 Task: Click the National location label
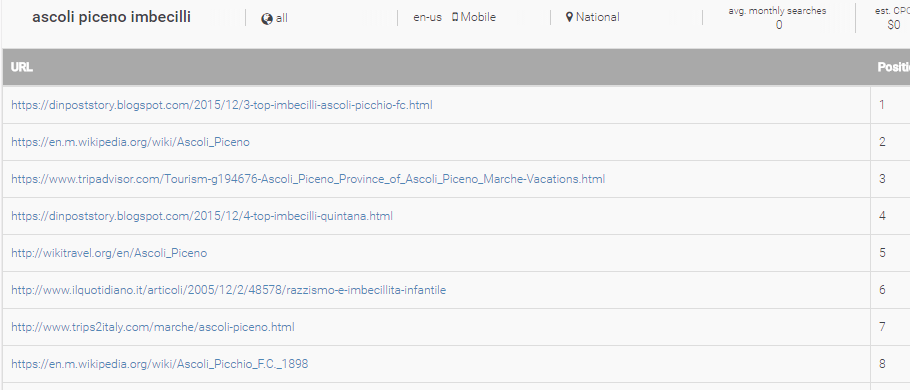click(598, 17)
